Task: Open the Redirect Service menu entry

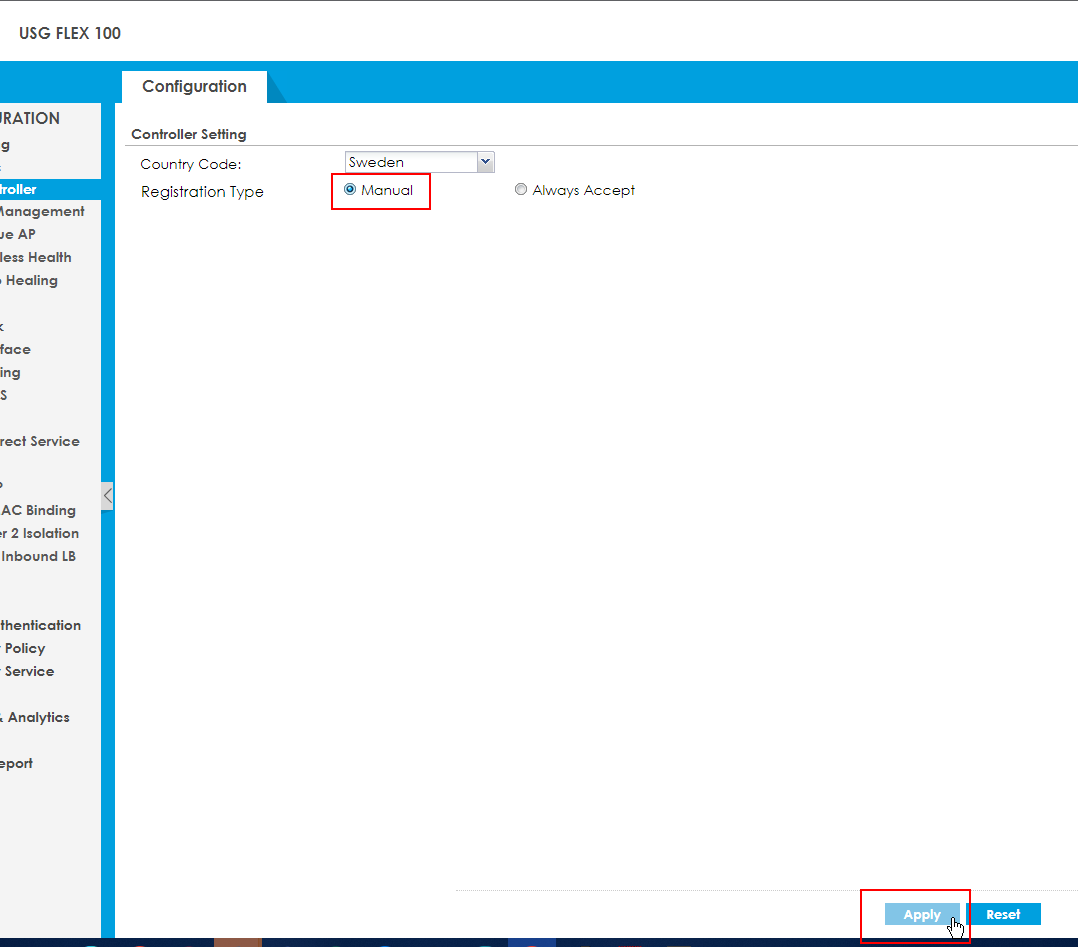Action: 40,441
